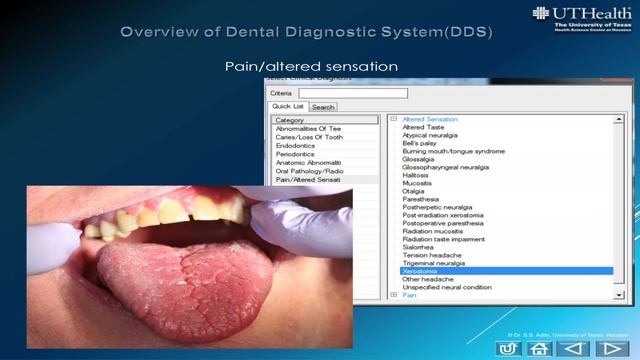Select Altered Taste diagnosis

point(423,127)
